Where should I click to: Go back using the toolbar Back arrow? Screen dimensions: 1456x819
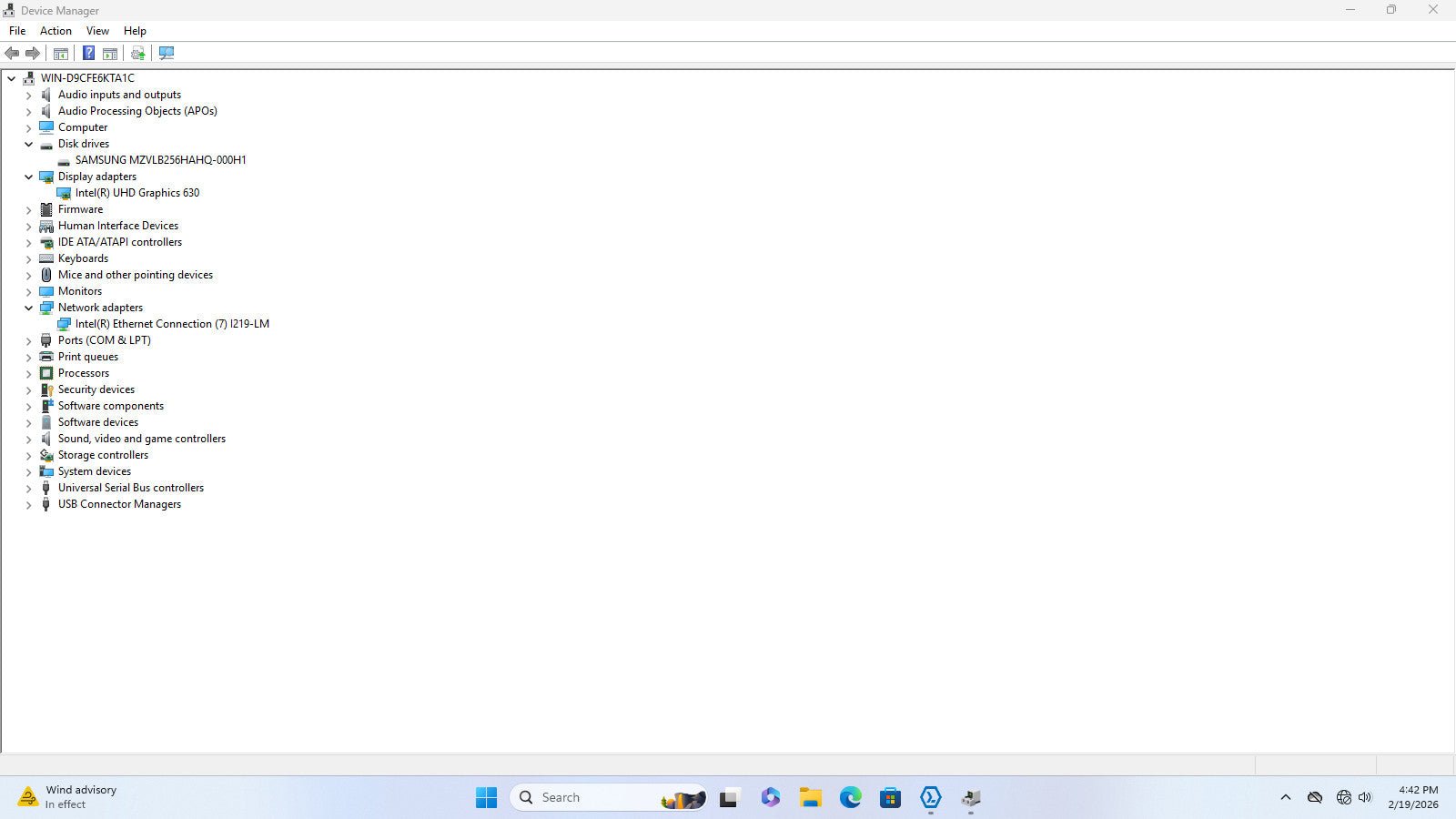(12, 54)
